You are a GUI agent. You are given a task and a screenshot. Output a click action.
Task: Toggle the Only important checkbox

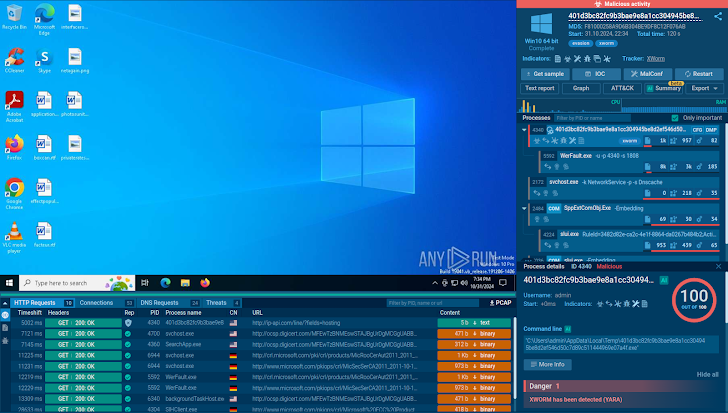[x=674, y=117]
